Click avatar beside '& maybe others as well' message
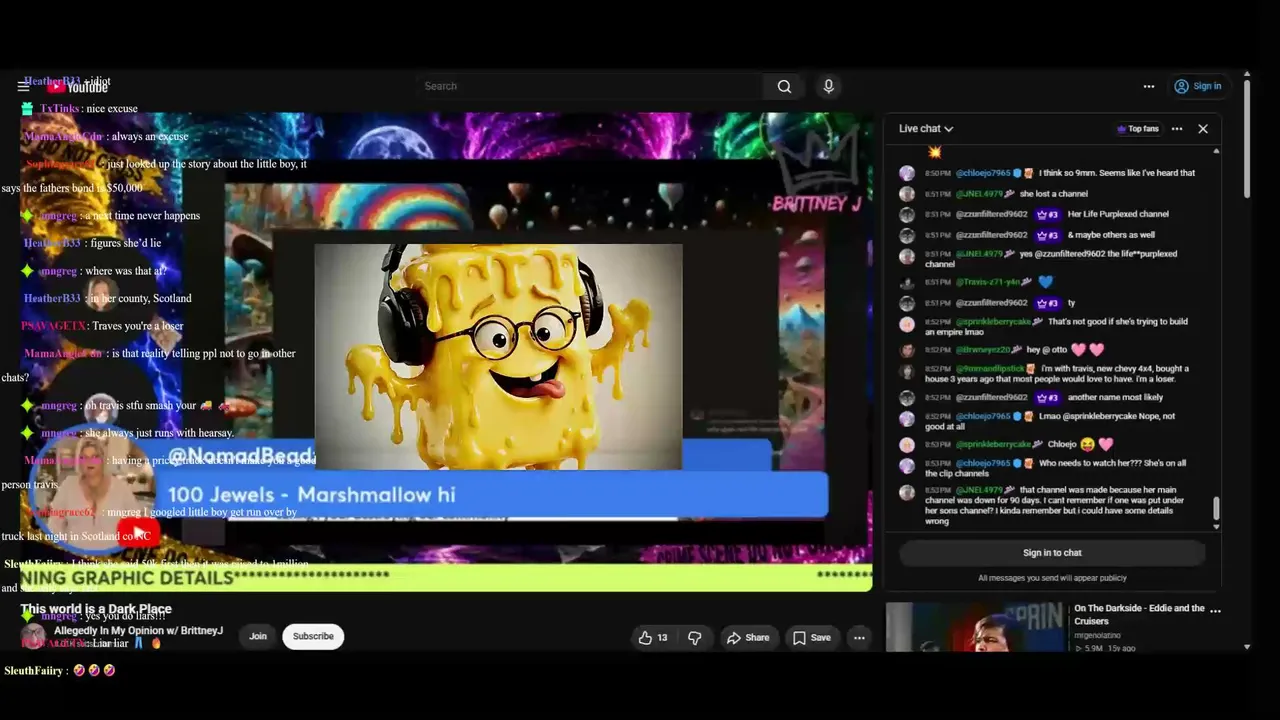This screenshot has height=720, width=1280. [x=907, y=235]
